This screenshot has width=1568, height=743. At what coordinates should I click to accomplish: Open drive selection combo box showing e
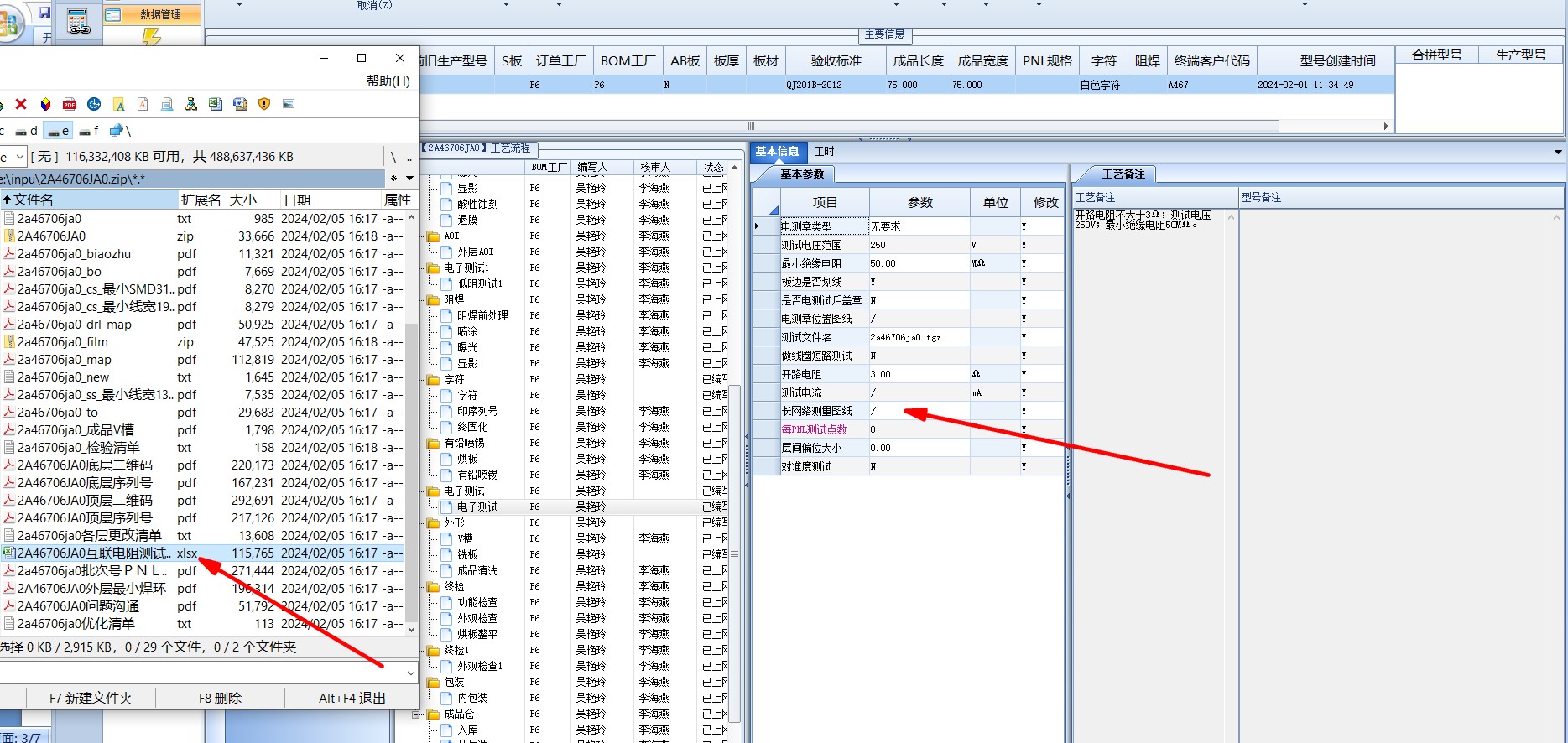(x=13, y=157)
